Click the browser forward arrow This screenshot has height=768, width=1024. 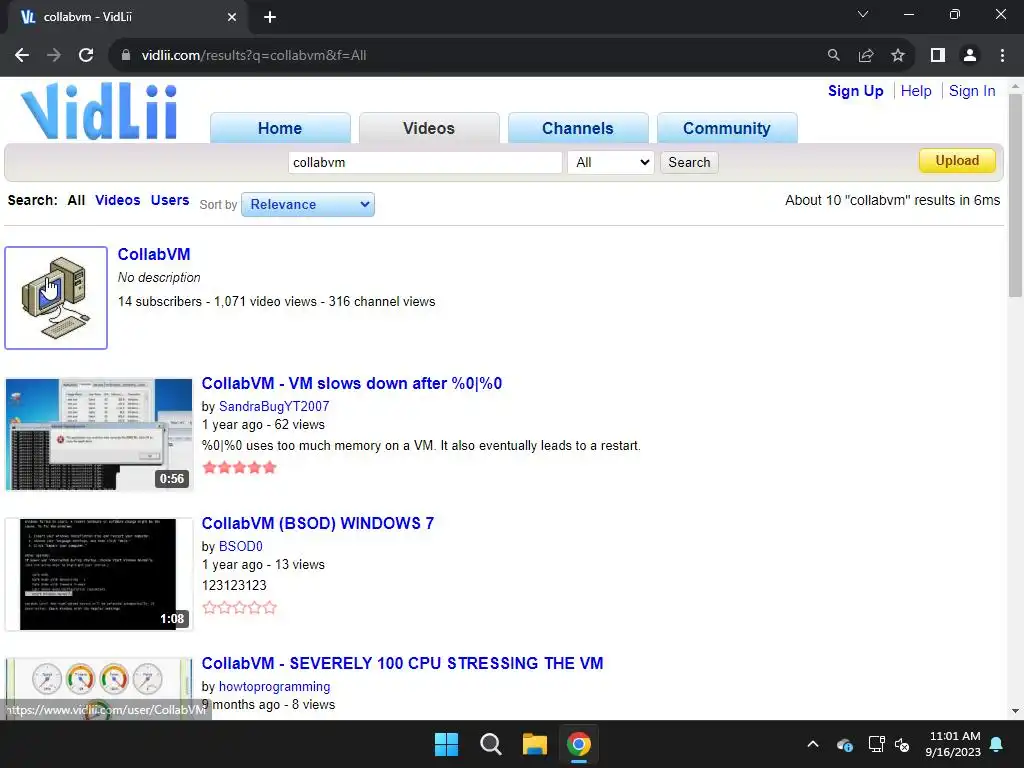54,56
